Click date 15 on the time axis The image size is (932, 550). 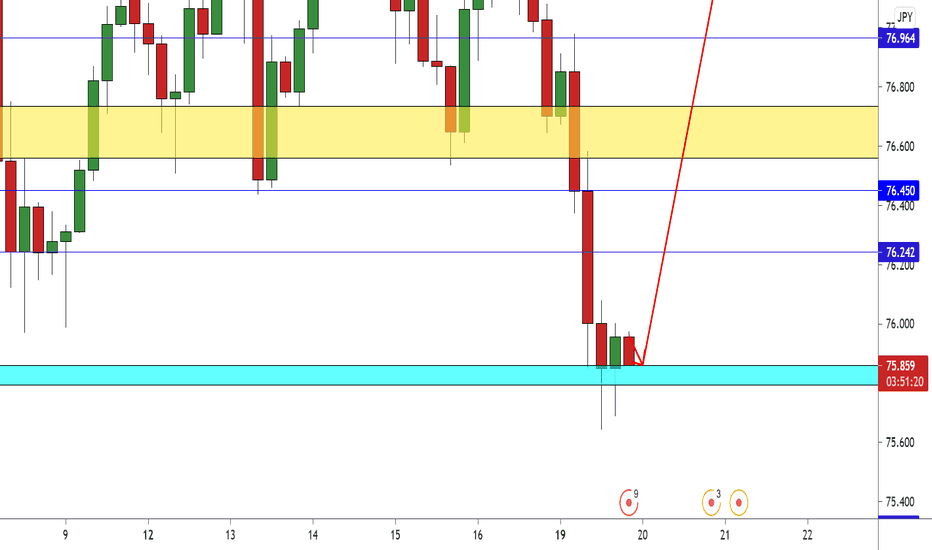[395, 535]
